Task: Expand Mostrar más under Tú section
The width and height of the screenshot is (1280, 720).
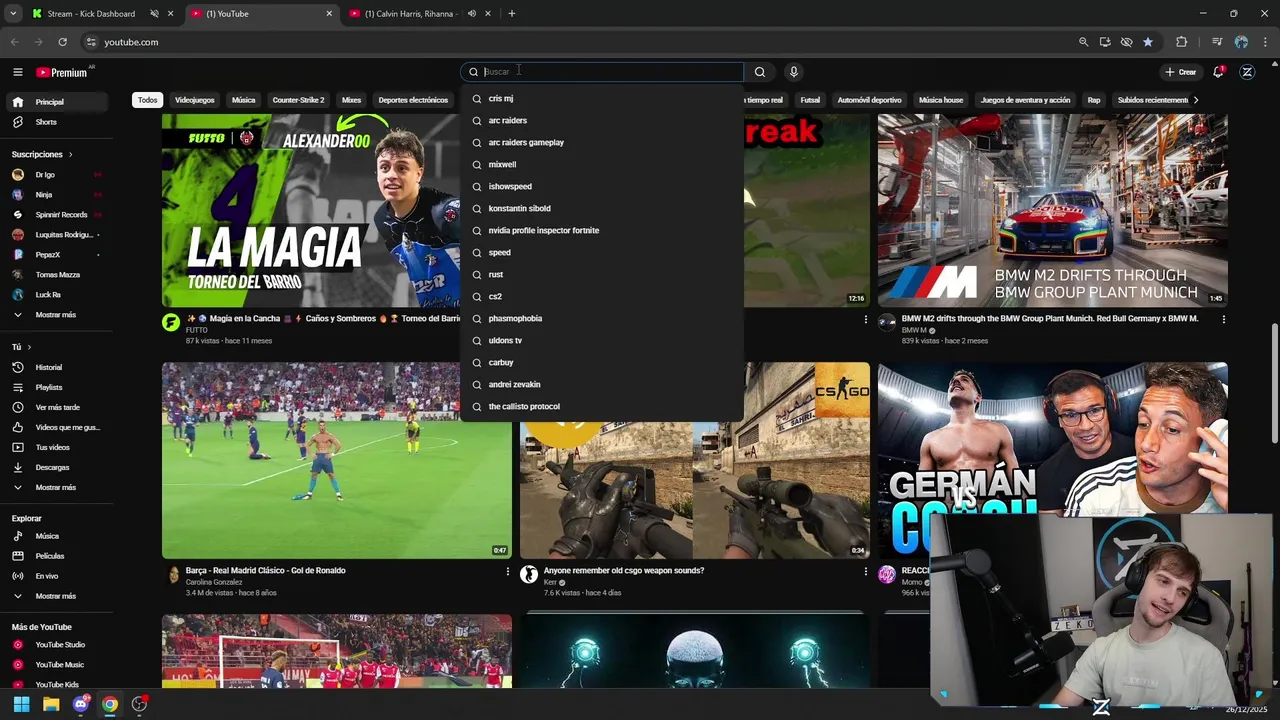Action: pos(55,487)
